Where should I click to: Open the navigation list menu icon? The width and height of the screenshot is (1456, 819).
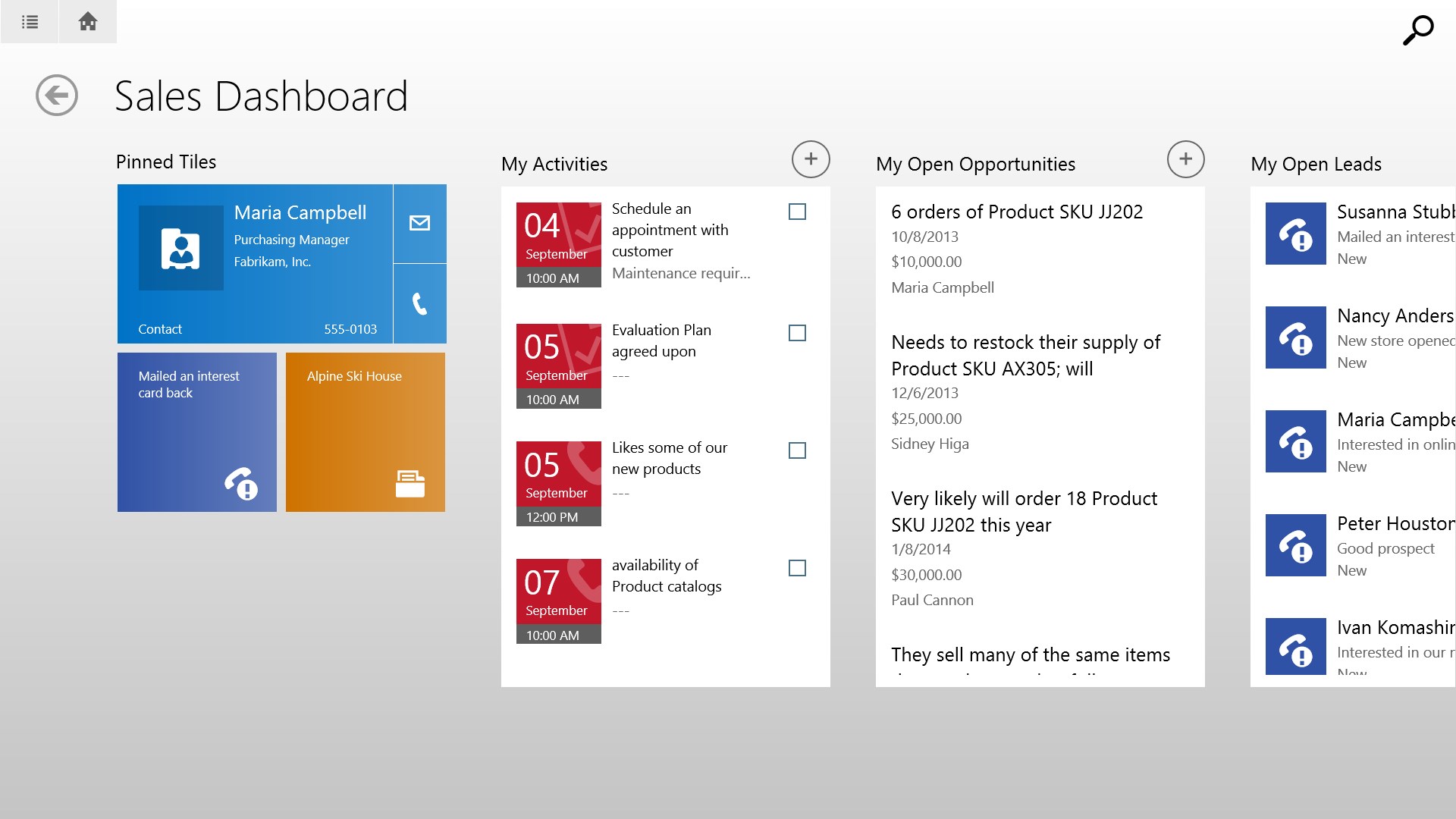[30, 22]
